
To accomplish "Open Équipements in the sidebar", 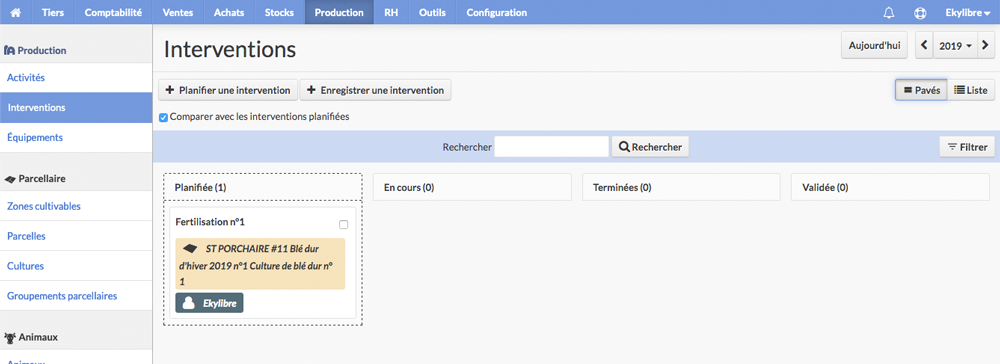I will pos(76,137).
